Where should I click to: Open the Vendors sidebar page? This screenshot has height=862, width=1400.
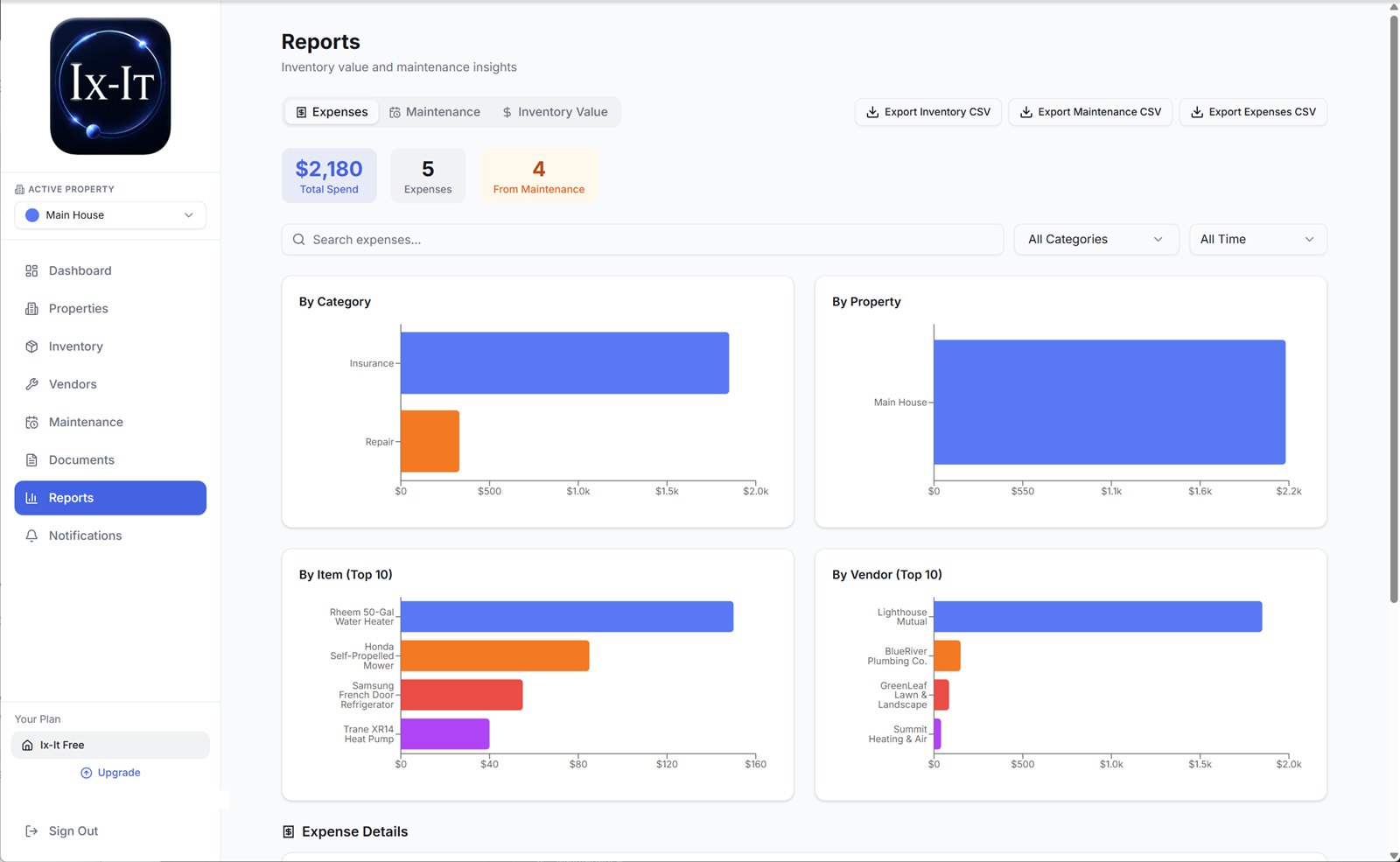pyautogui.click(x=110, y=384)
